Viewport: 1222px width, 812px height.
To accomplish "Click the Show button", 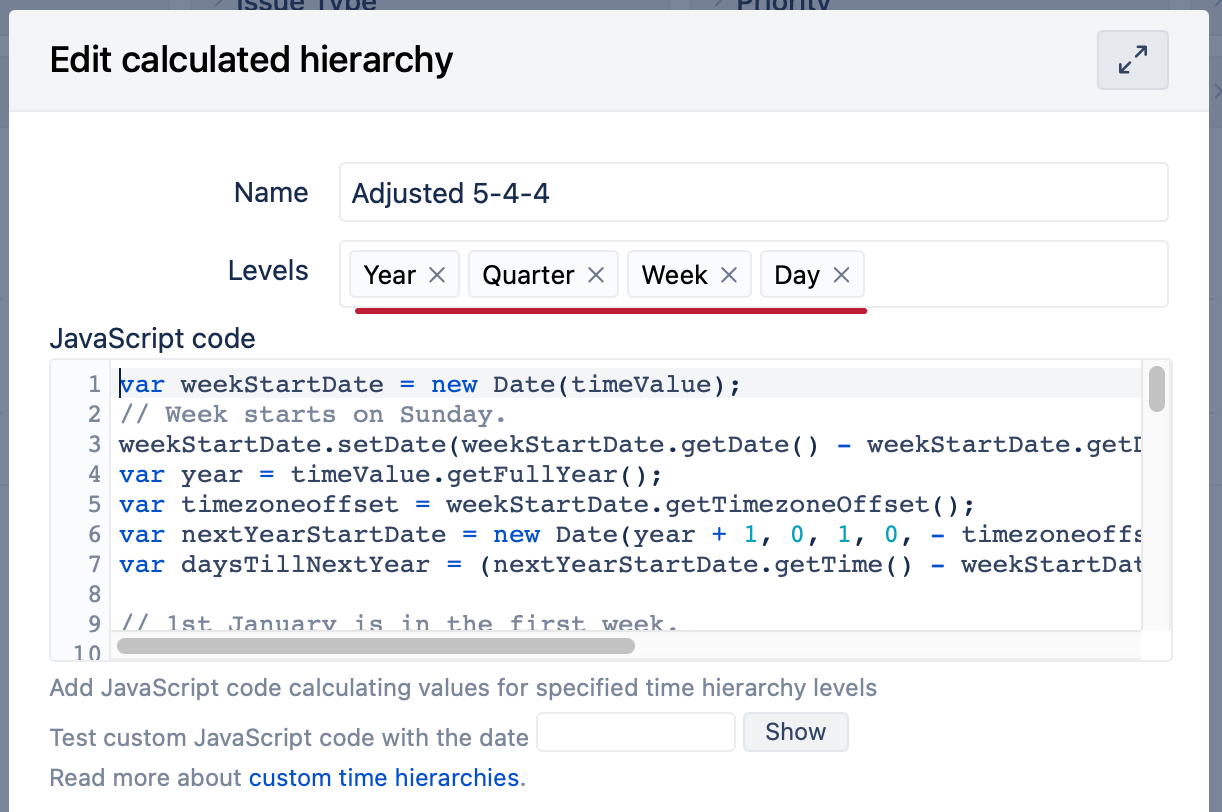I will pos(796,732).
